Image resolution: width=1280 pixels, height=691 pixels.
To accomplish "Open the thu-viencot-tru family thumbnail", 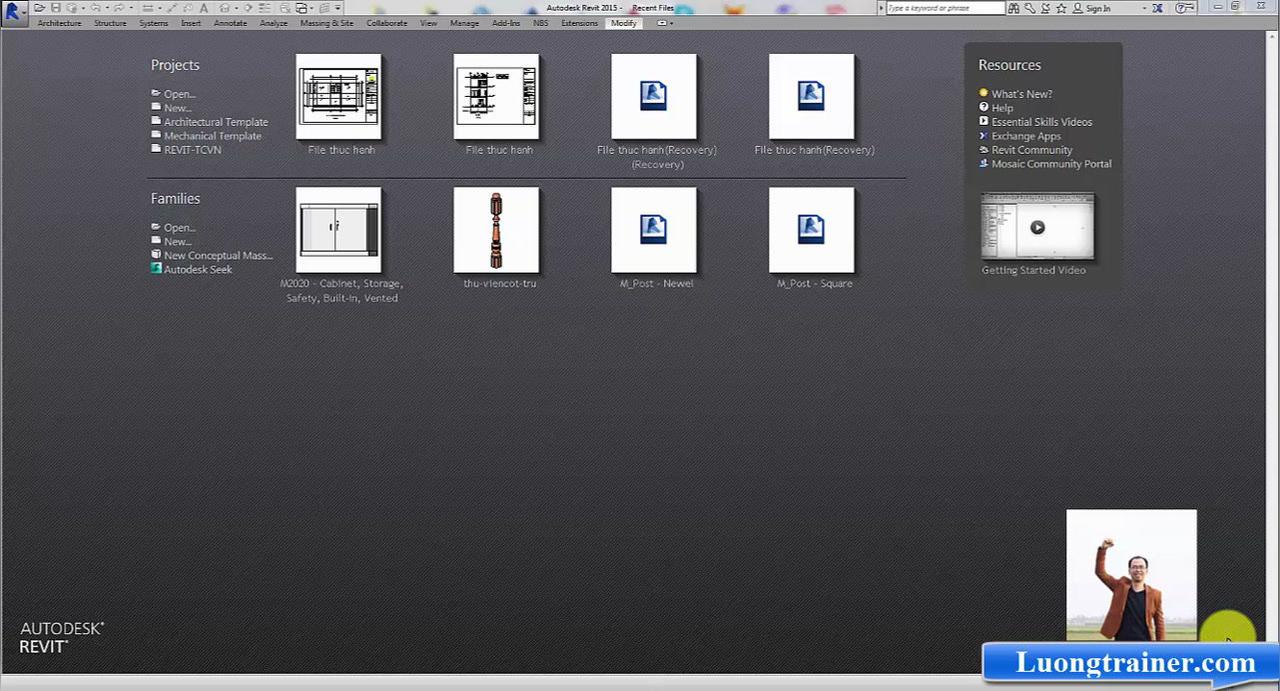I will 496,230.
